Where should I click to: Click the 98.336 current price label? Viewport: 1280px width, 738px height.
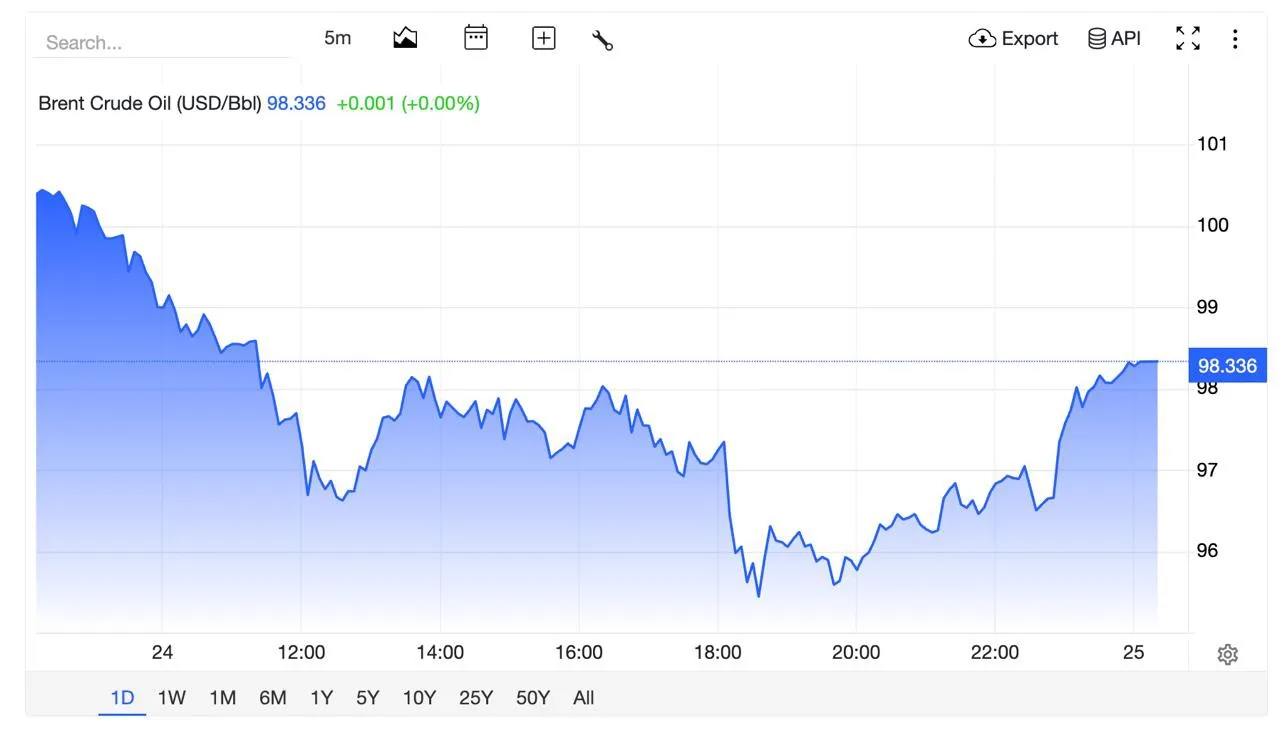click(1227, 365)
